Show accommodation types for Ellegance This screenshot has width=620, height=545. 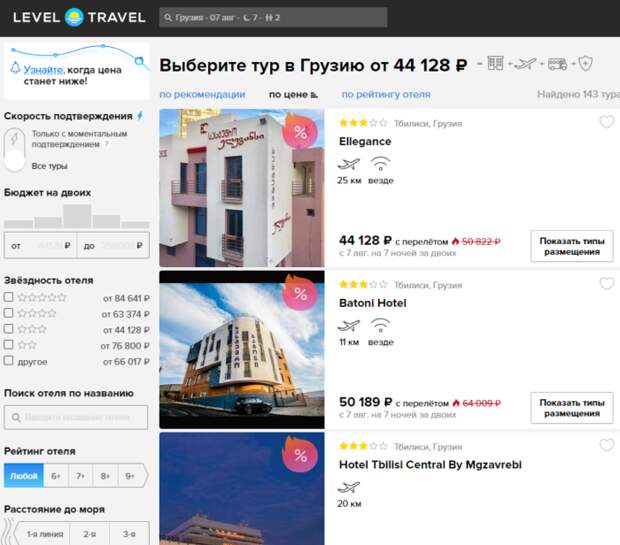coord(572,246)
